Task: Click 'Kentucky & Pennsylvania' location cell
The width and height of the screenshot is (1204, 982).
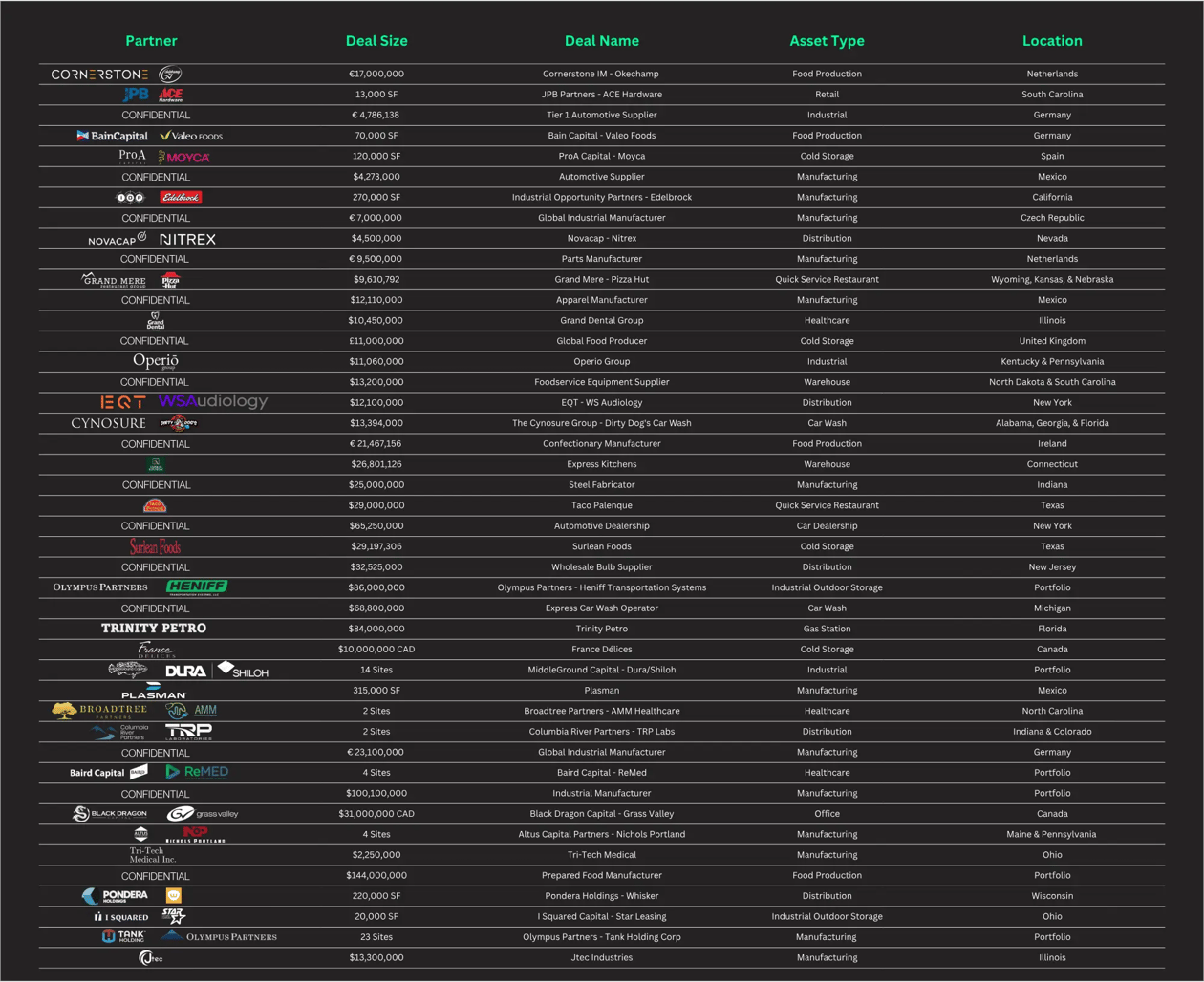Action: coord(1052,361)
